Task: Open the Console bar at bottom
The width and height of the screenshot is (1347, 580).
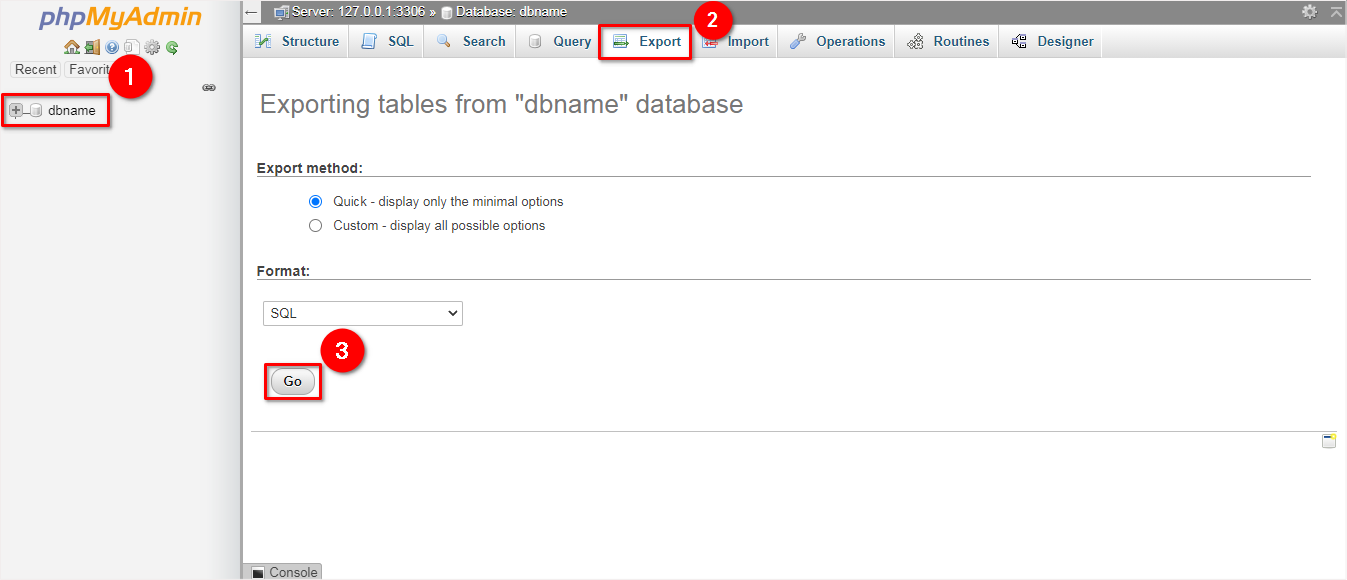Action: point(283,572)
